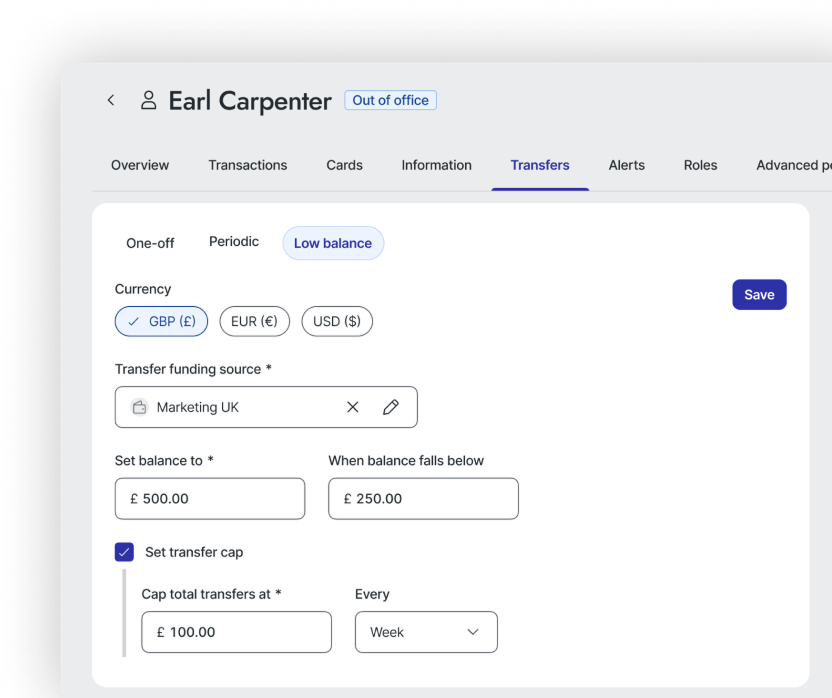Click the wallet icon in funding source
The image size is (832, 698).
click(x=139, y=407)
